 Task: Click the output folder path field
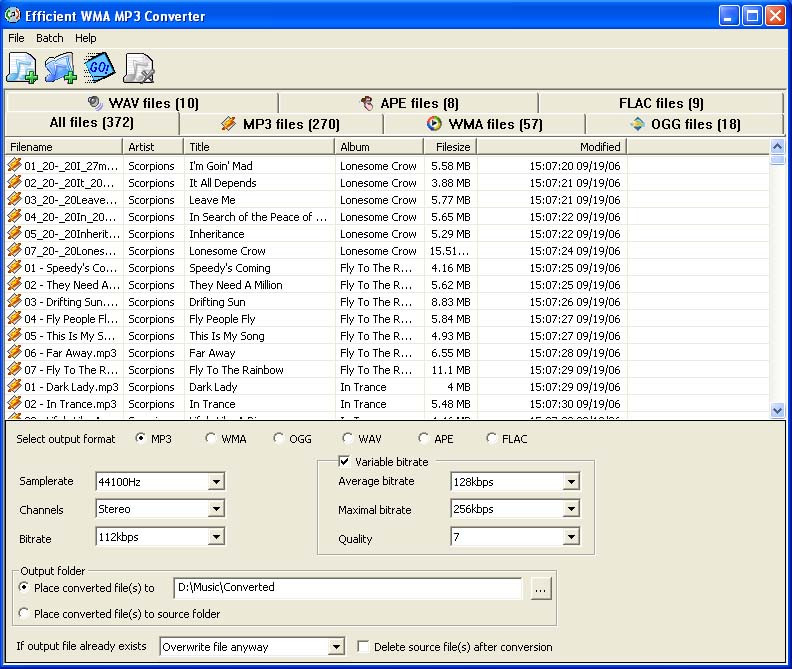pyautogui.click(x=348, y=587)
